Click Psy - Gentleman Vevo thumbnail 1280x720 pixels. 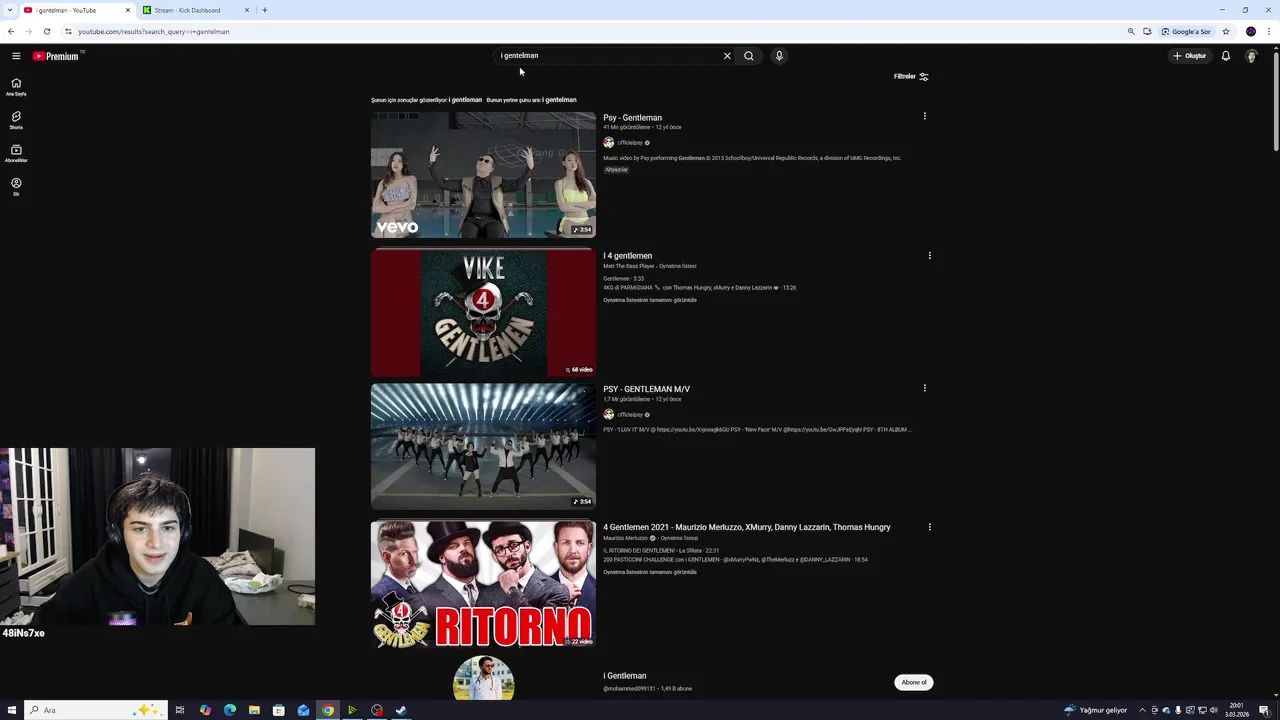coord(483,175)
